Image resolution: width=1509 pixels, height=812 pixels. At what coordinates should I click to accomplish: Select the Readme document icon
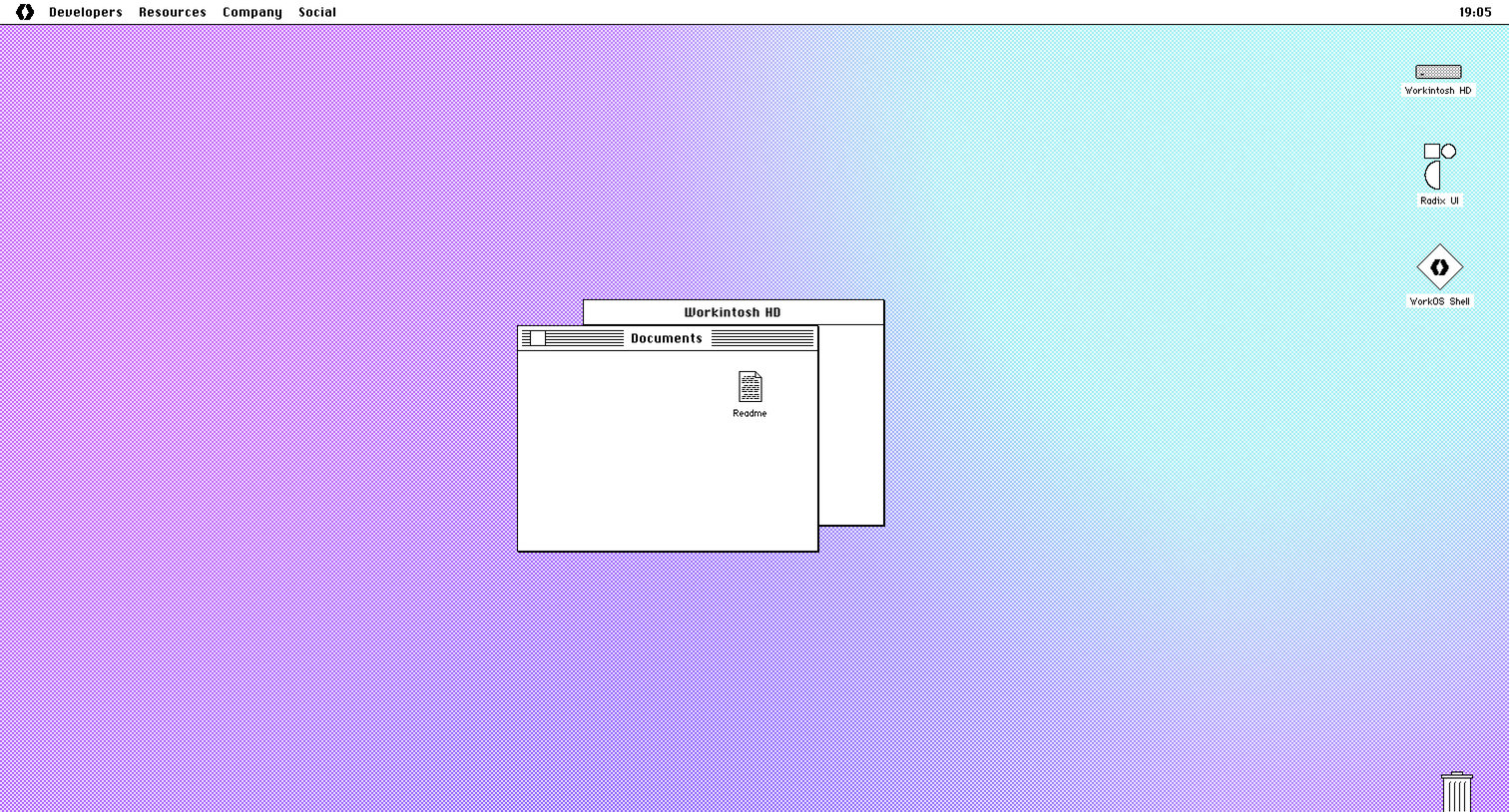[x=750, y=387]
